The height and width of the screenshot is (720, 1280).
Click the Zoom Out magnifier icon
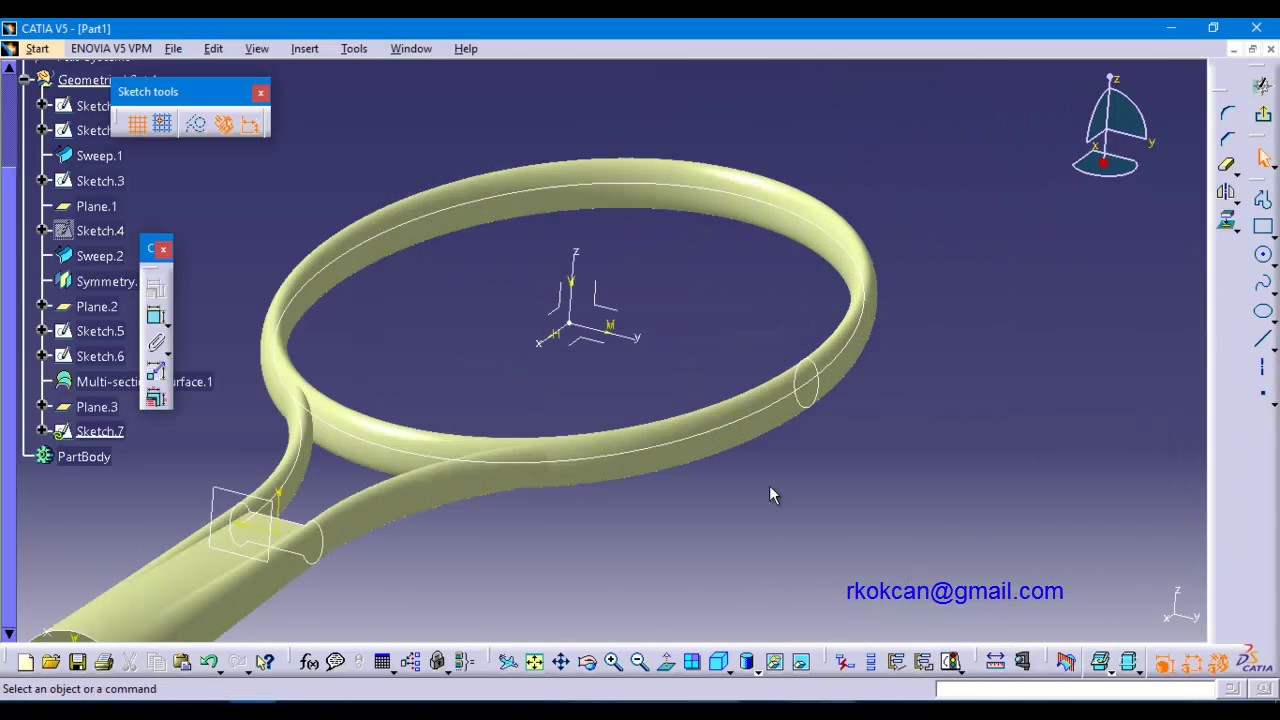point(639,662)
